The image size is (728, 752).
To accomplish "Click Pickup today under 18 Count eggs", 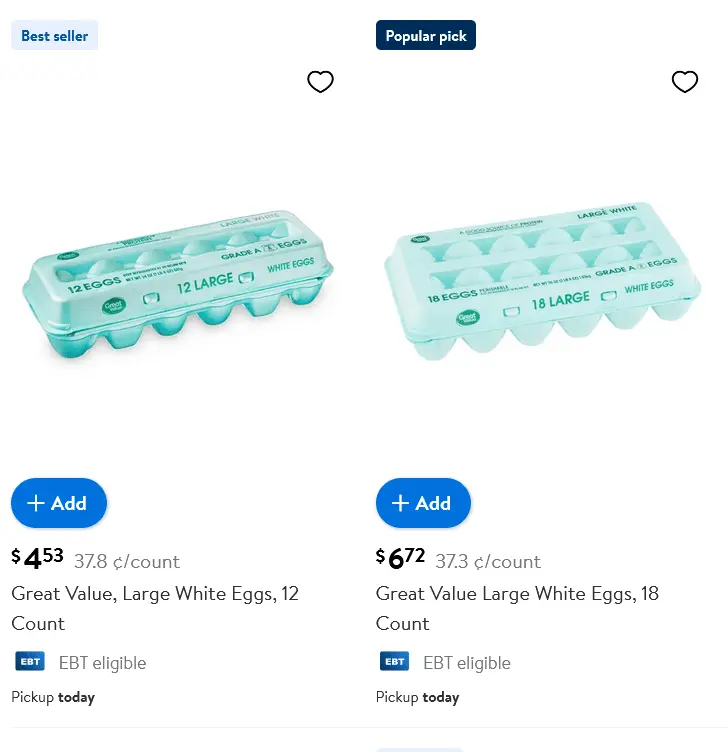I will [417, 697].
